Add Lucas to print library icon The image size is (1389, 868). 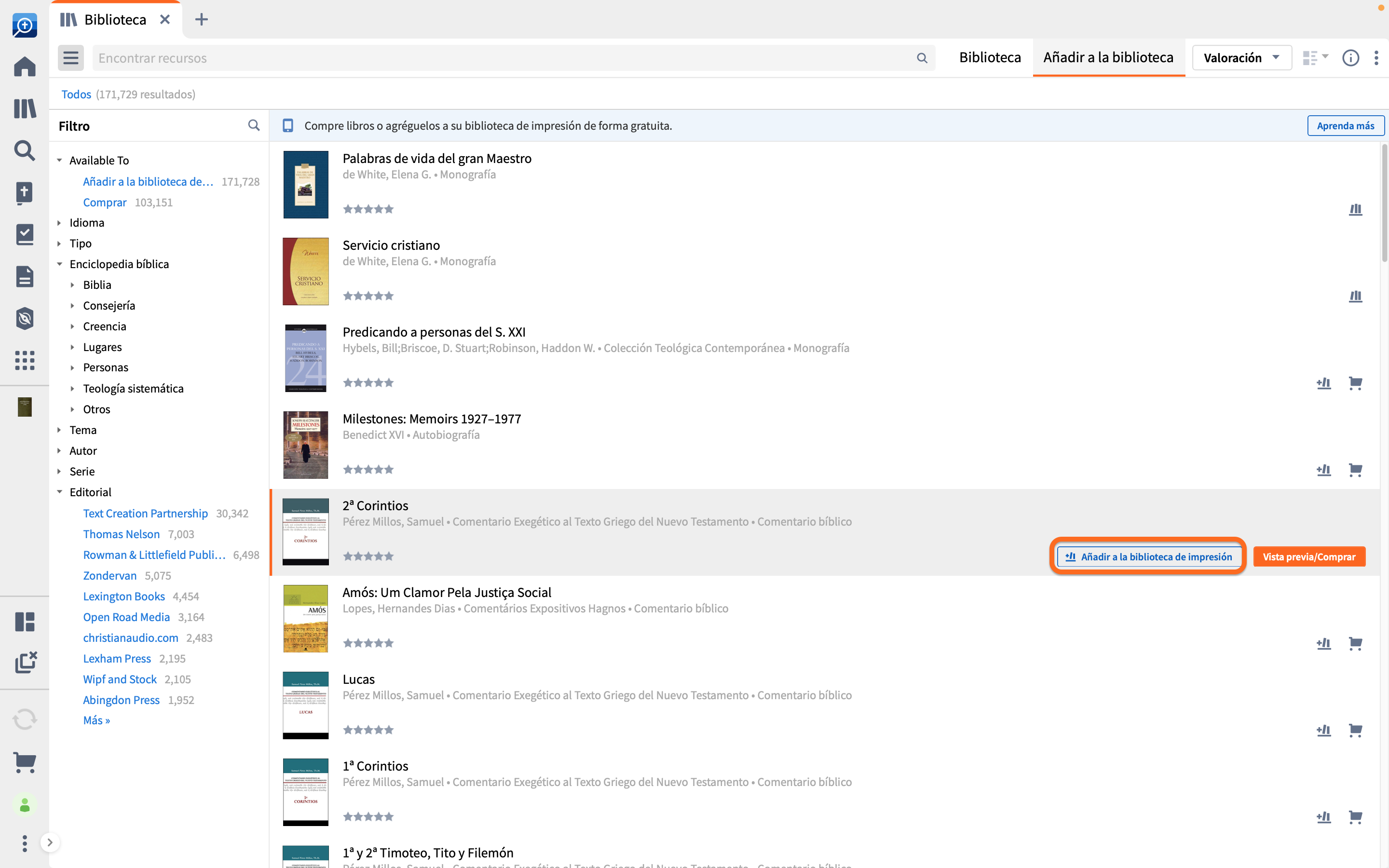point(1323,730)
